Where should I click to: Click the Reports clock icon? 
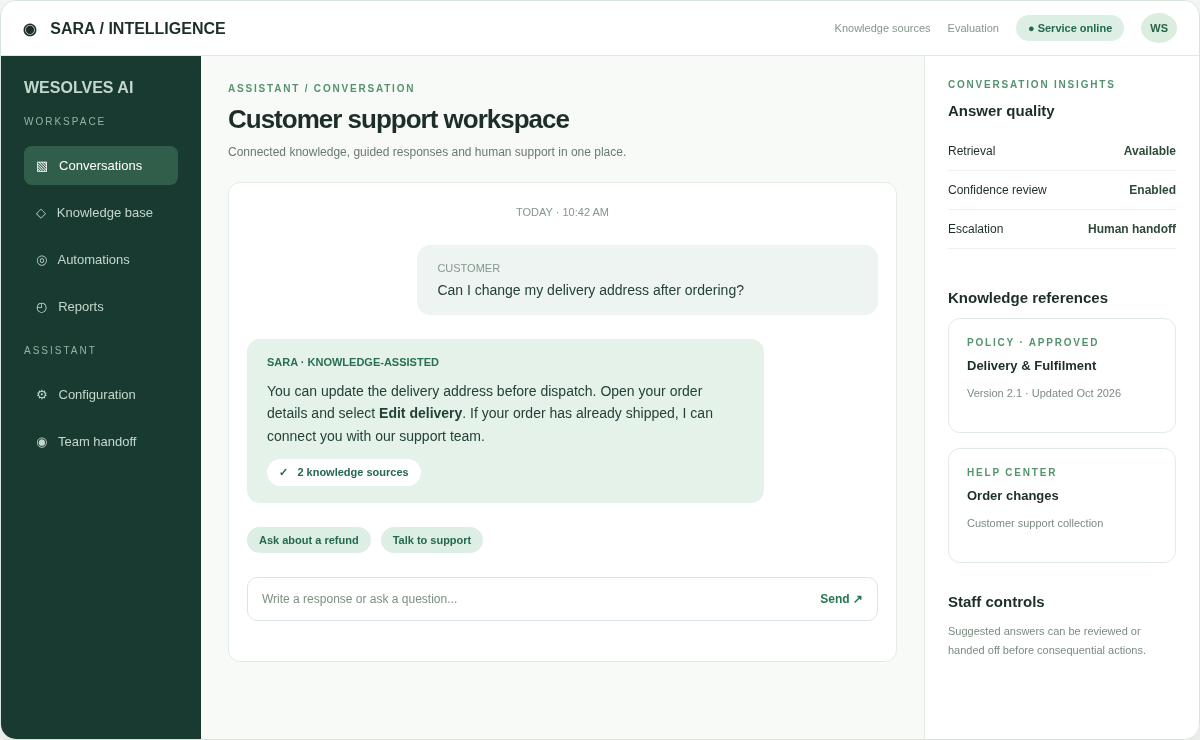tap(42, 307)
